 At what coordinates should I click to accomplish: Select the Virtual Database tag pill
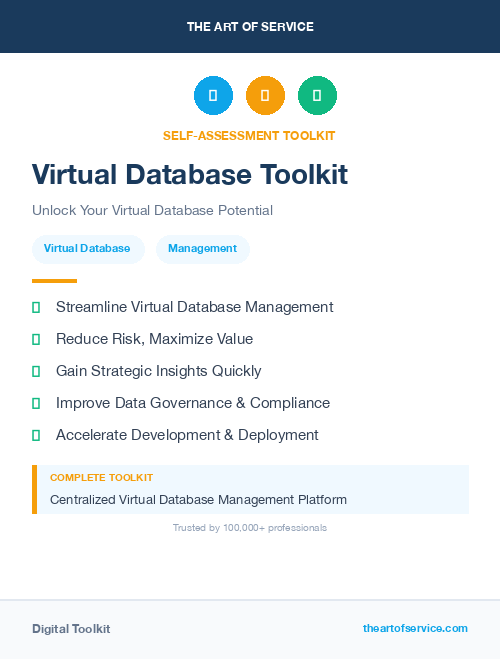point(88,249)
